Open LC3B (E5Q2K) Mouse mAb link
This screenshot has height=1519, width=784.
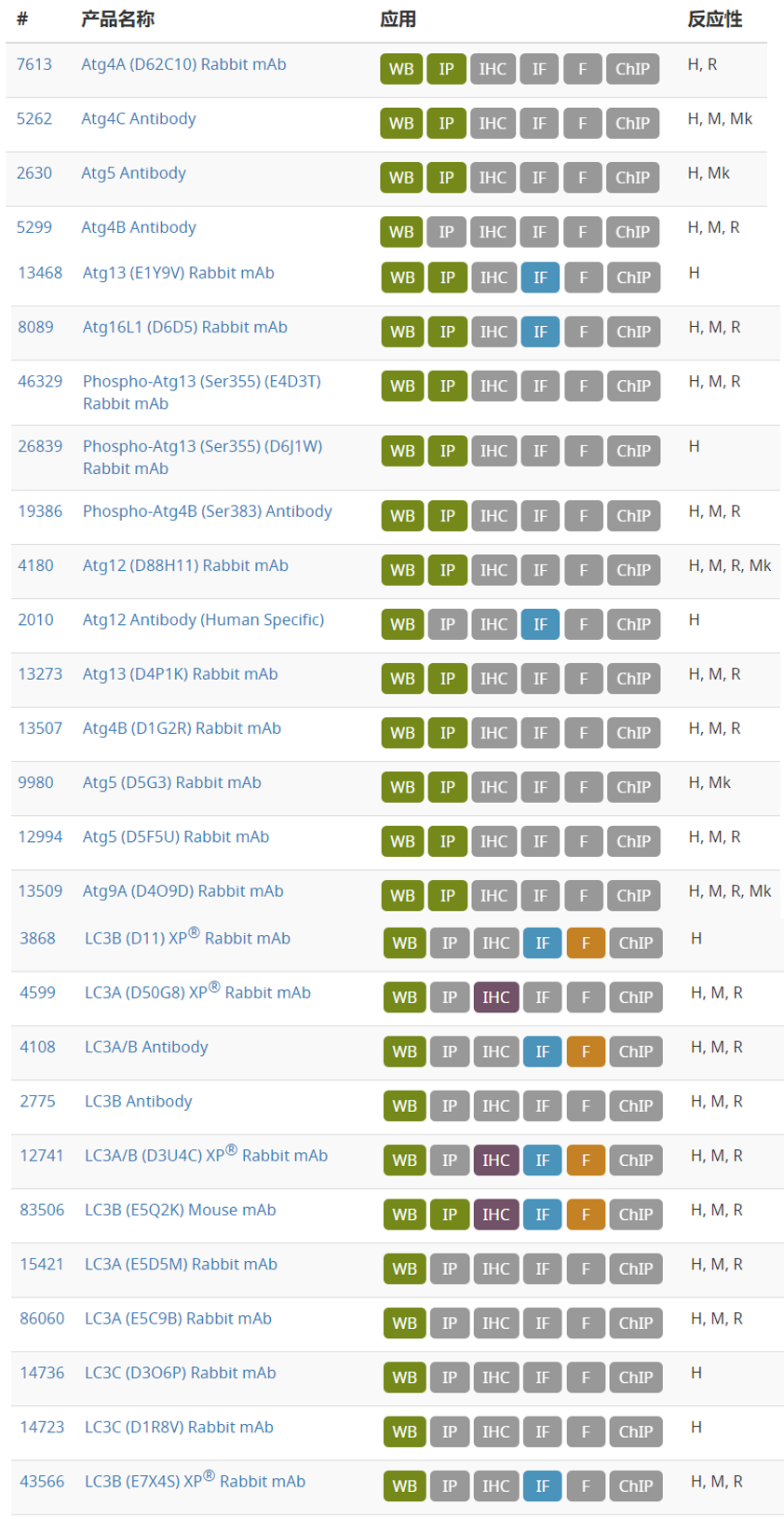pos(181,1210)
